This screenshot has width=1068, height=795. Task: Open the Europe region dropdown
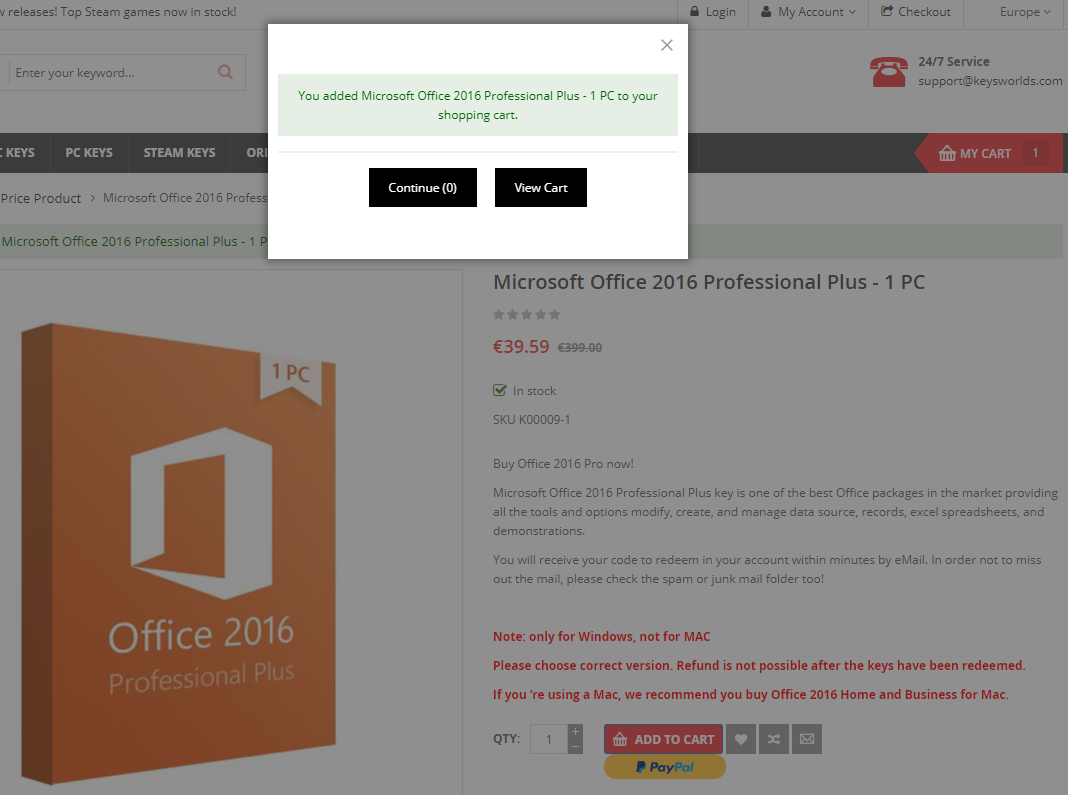[x=1025, y=12]
